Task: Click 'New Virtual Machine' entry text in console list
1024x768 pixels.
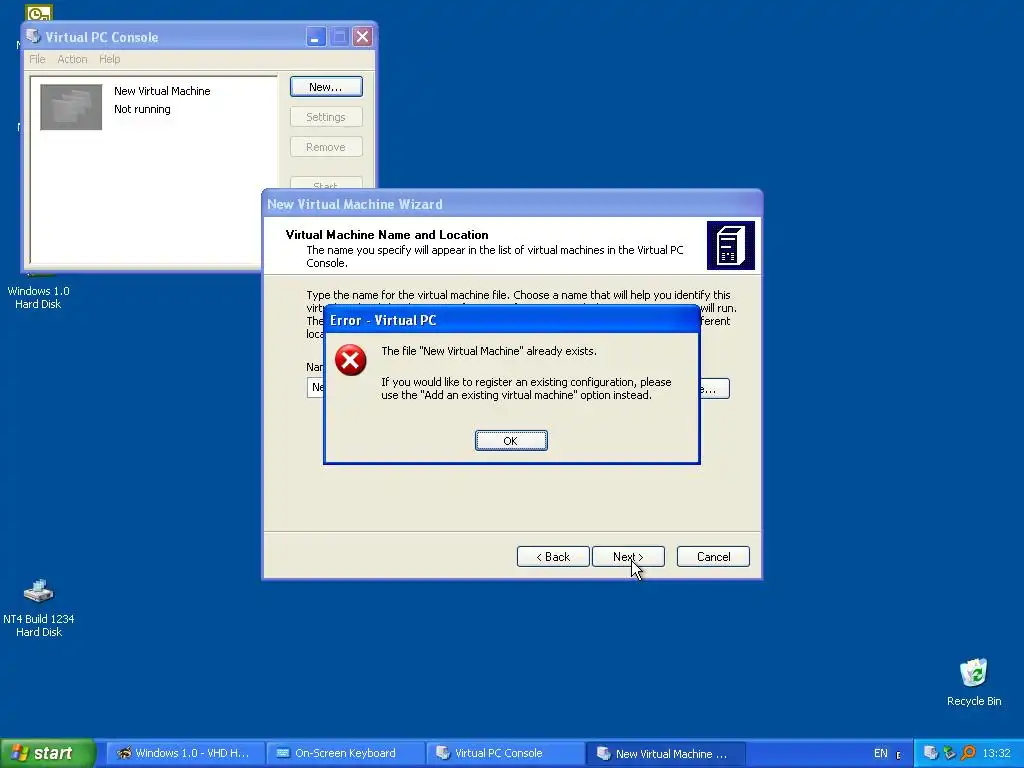Action: [162, 91]
